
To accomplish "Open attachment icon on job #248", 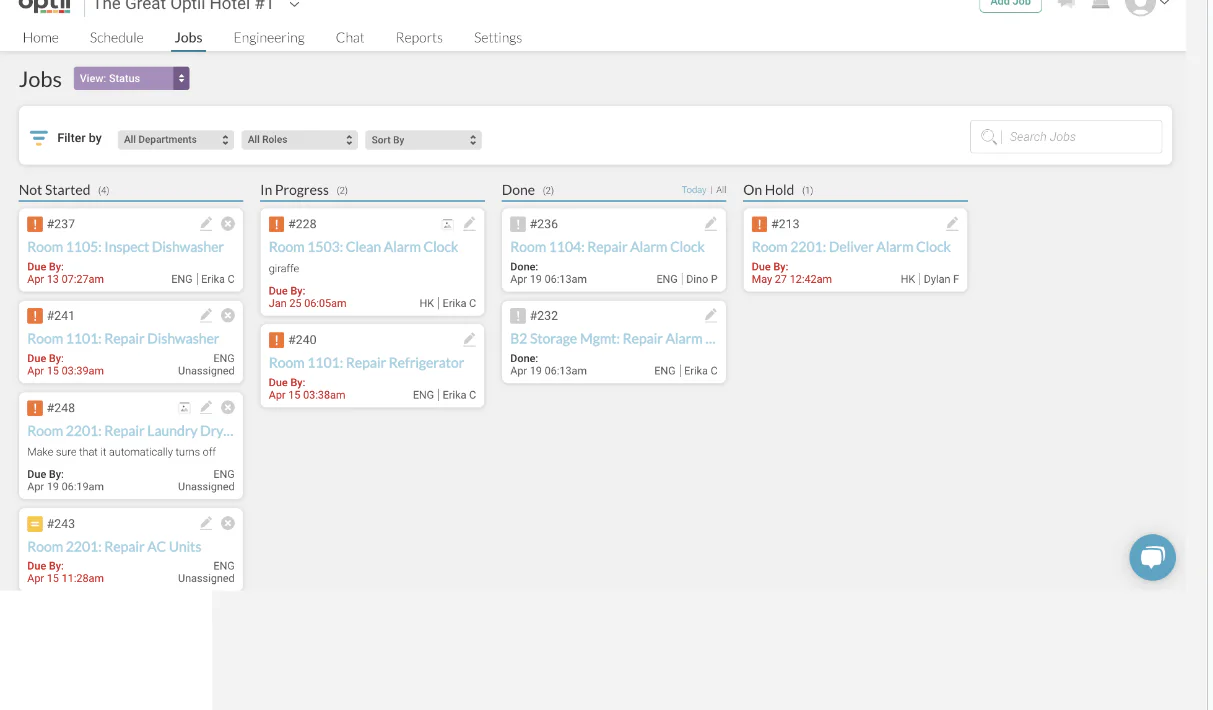I will pos(184,408).
